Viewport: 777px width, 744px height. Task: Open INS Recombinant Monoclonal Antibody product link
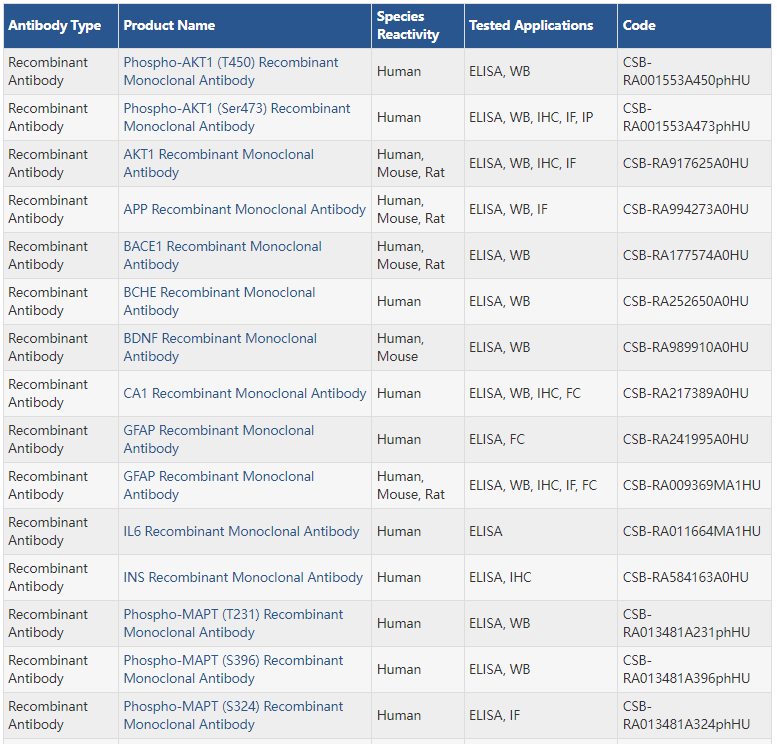(x=243, y=578)
